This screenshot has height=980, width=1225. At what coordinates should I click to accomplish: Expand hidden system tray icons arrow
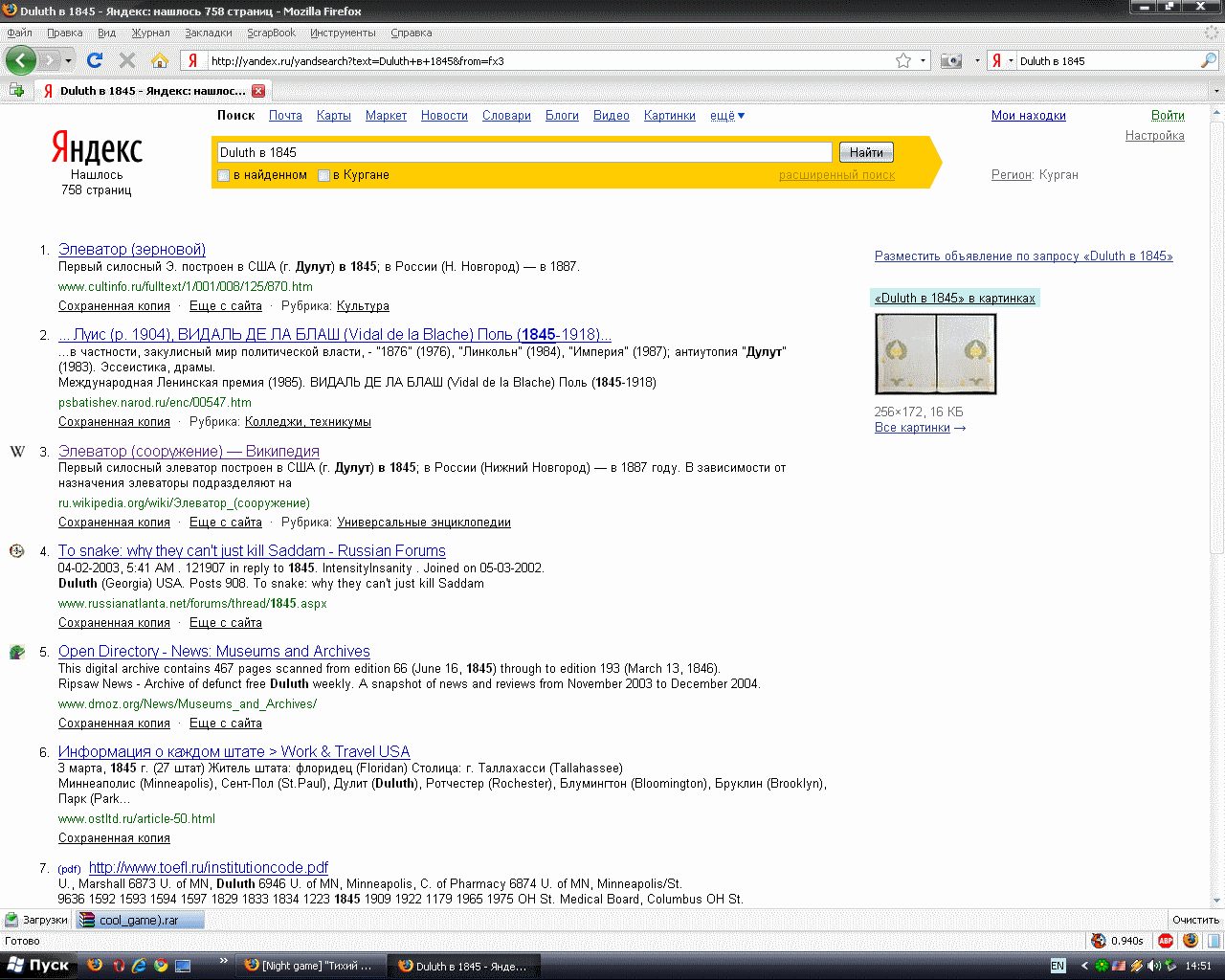1084,966
